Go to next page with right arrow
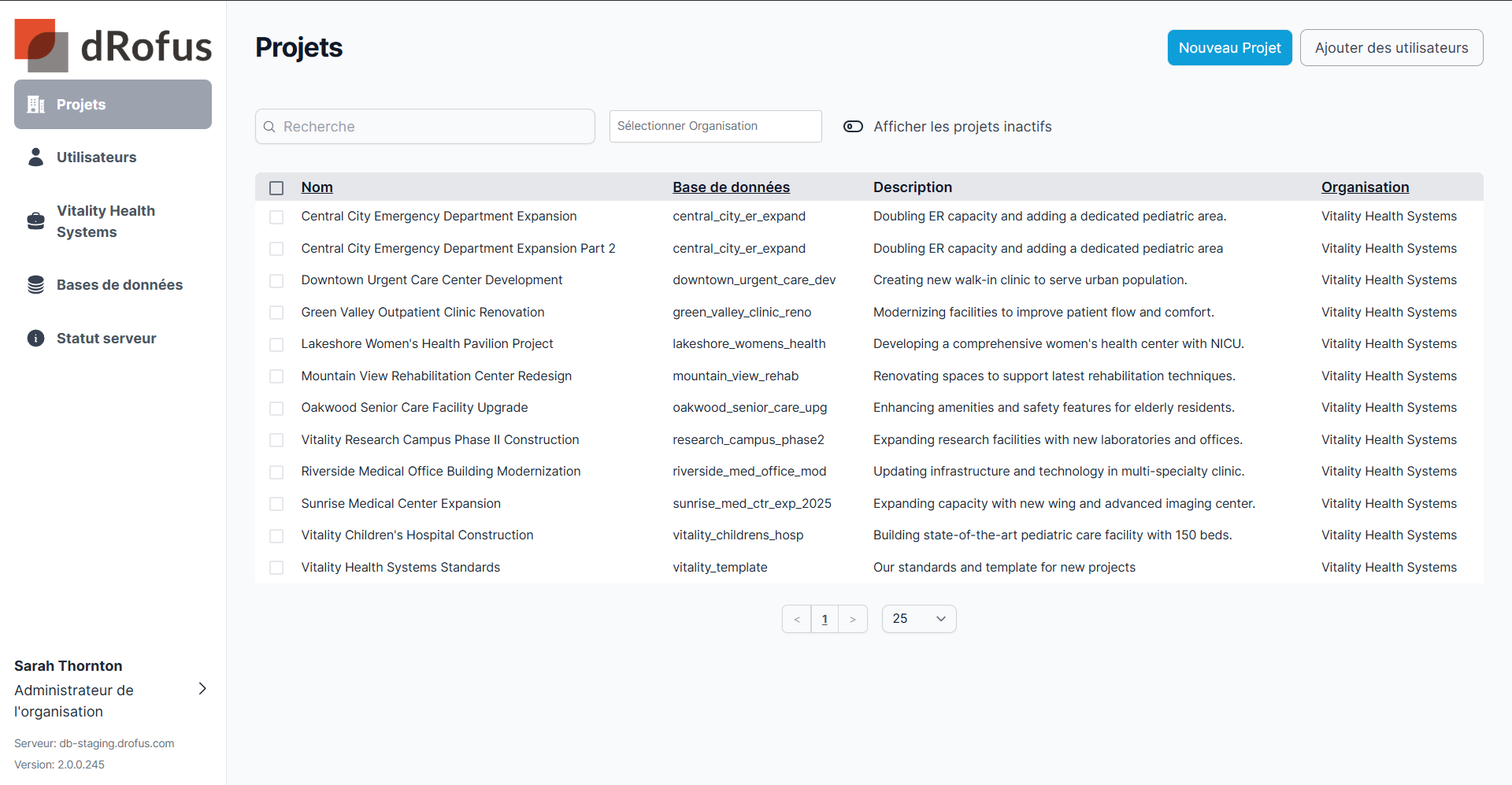 coord(852,620)
